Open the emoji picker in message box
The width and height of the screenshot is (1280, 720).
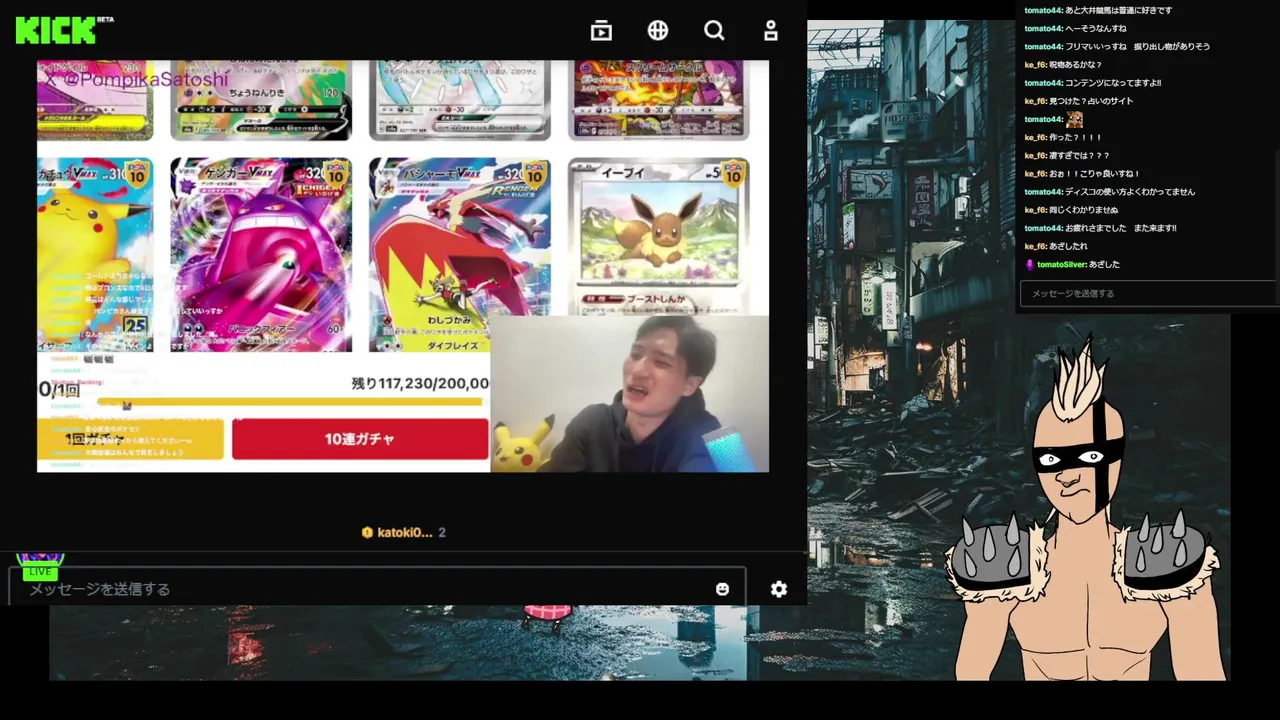(x=722, y=589)
